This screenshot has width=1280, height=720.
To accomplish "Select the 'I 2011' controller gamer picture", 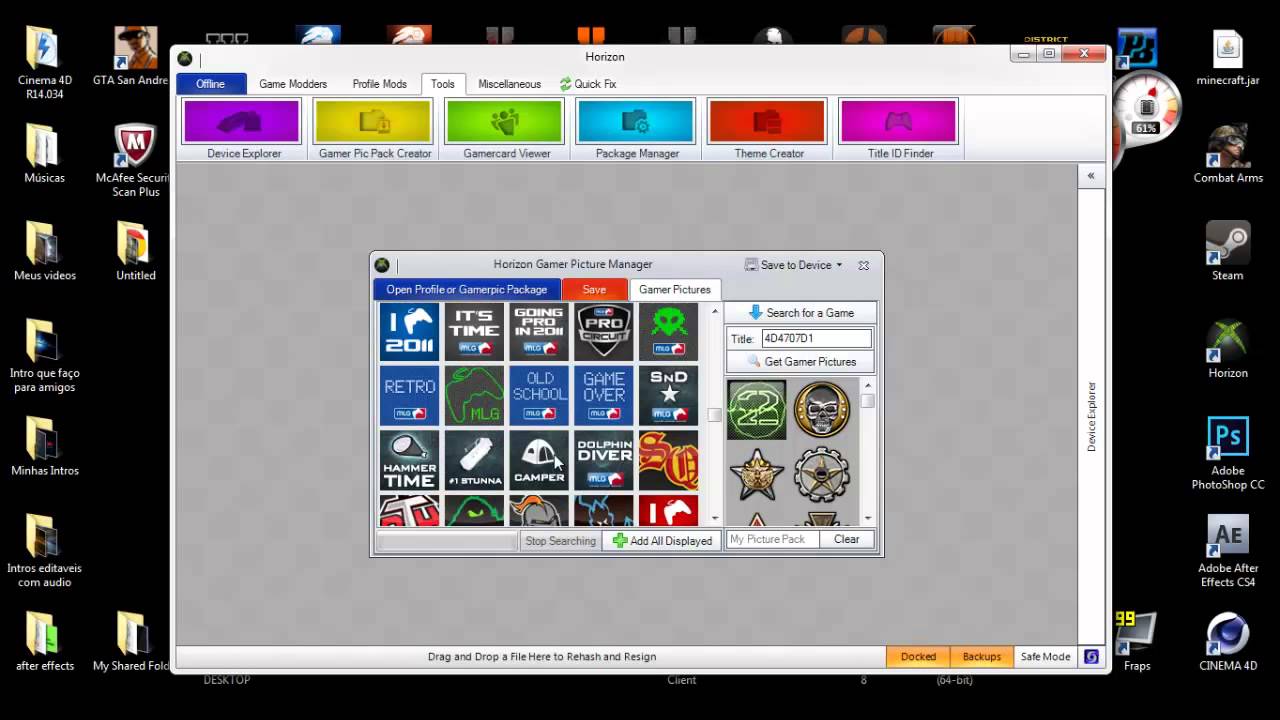I will (x=409, y=332).
